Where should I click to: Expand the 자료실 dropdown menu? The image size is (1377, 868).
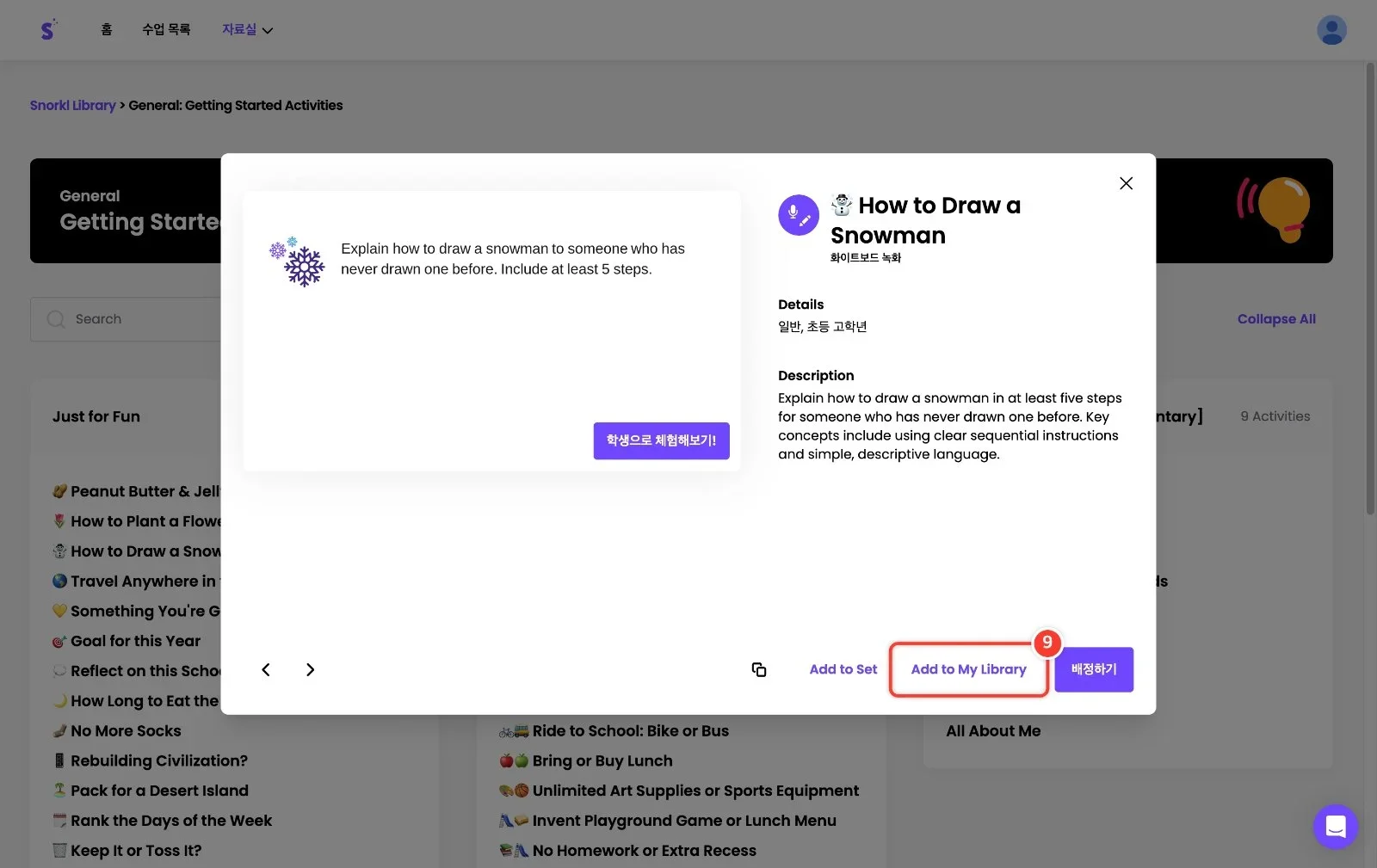tap(247, 30)
